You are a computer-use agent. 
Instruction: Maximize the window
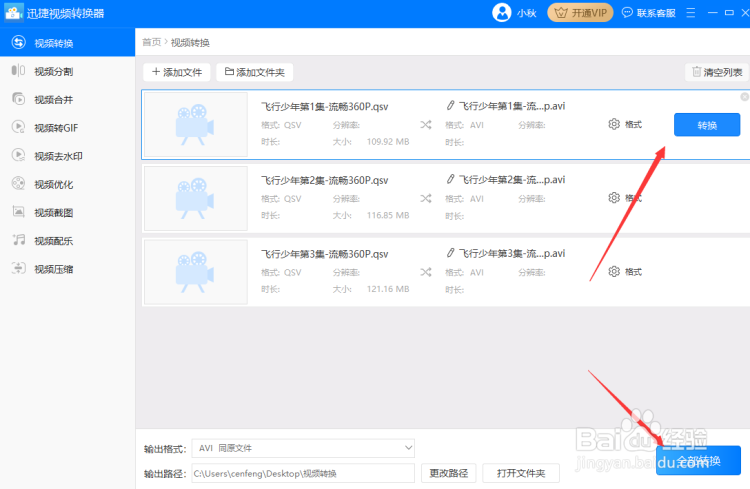click(729, 12)
